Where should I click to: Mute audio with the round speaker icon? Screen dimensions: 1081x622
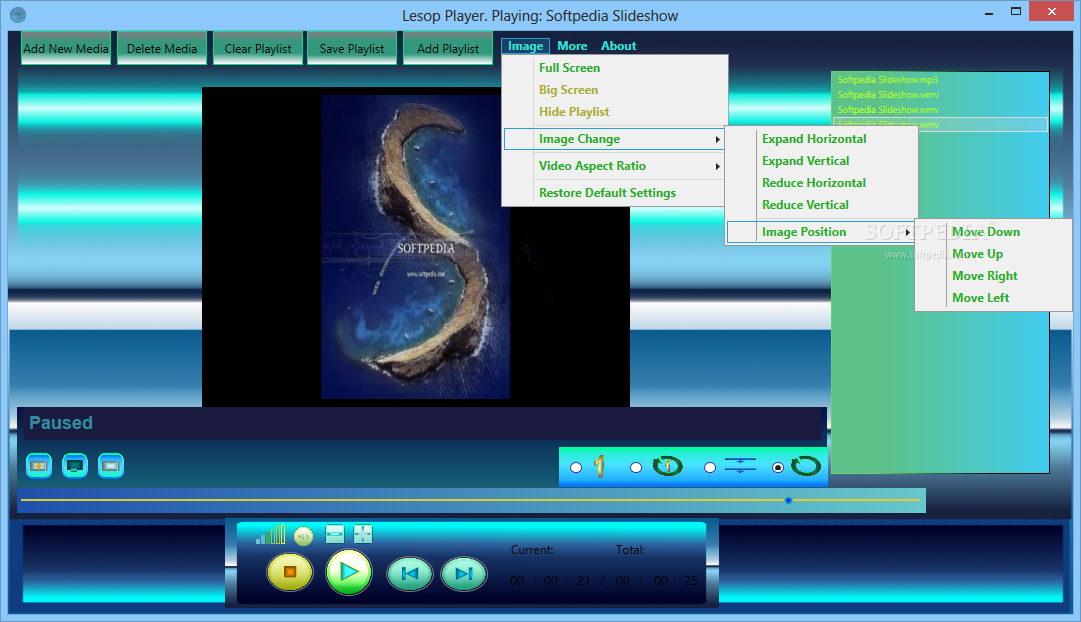(303, 536)
